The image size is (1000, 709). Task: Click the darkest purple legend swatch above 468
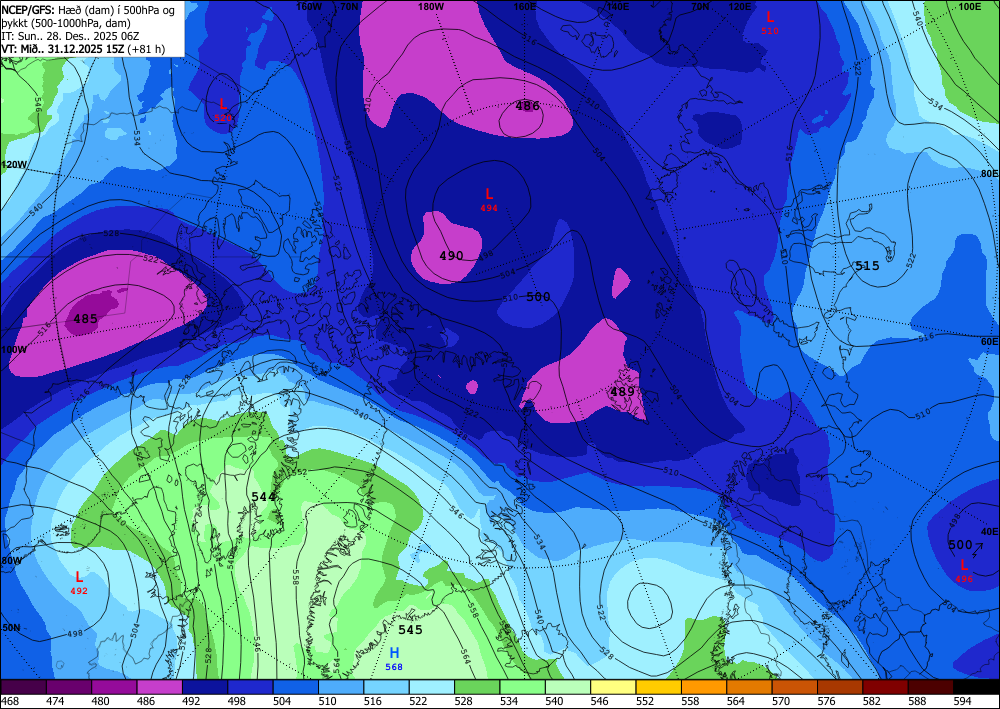coord(23,687)
